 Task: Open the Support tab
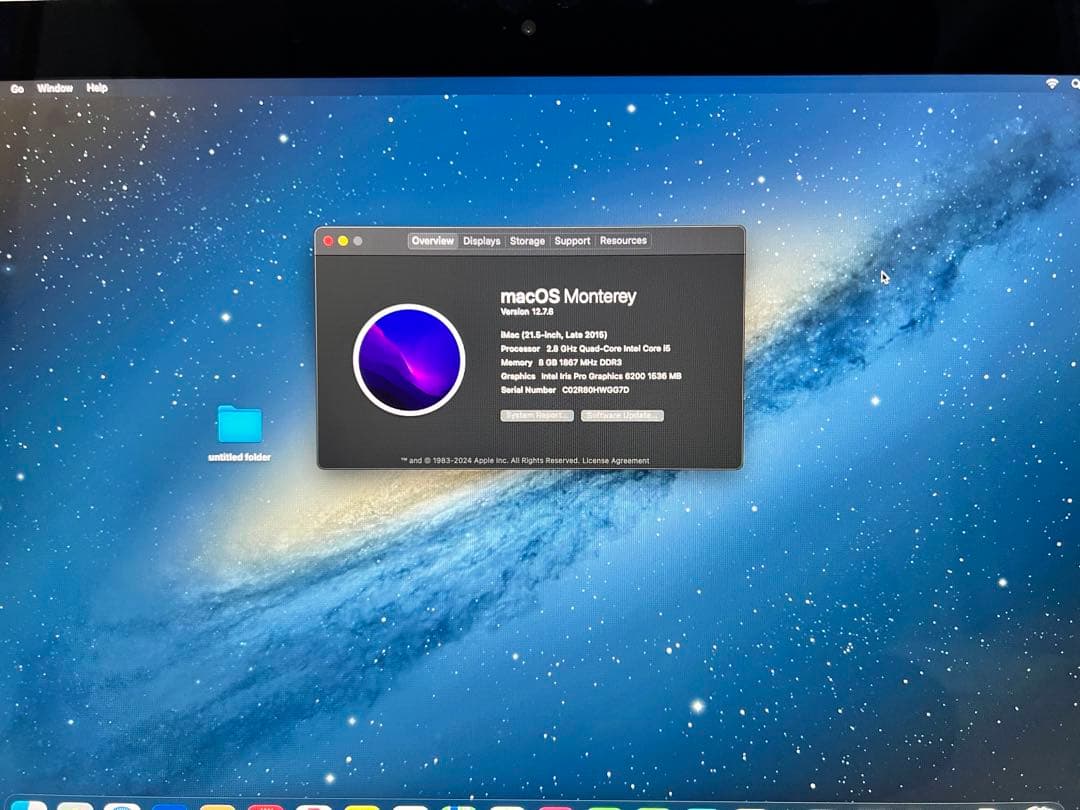[571, 240]
